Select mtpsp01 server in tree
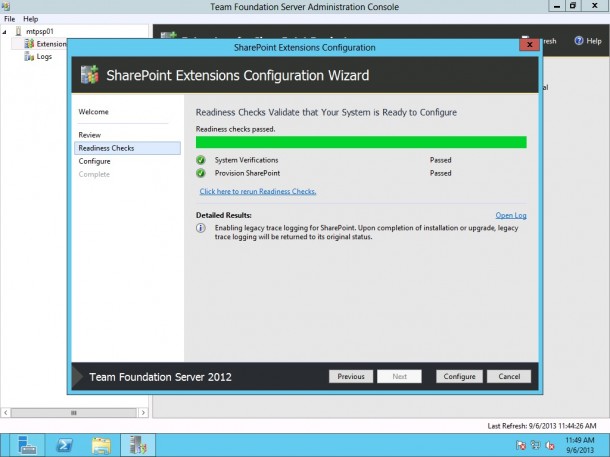 click(x=40, y=31)
